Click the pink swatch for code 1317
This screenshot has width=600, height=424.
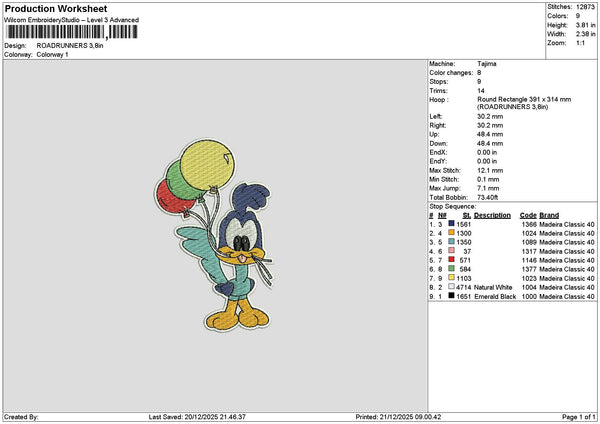coord(452,251)
